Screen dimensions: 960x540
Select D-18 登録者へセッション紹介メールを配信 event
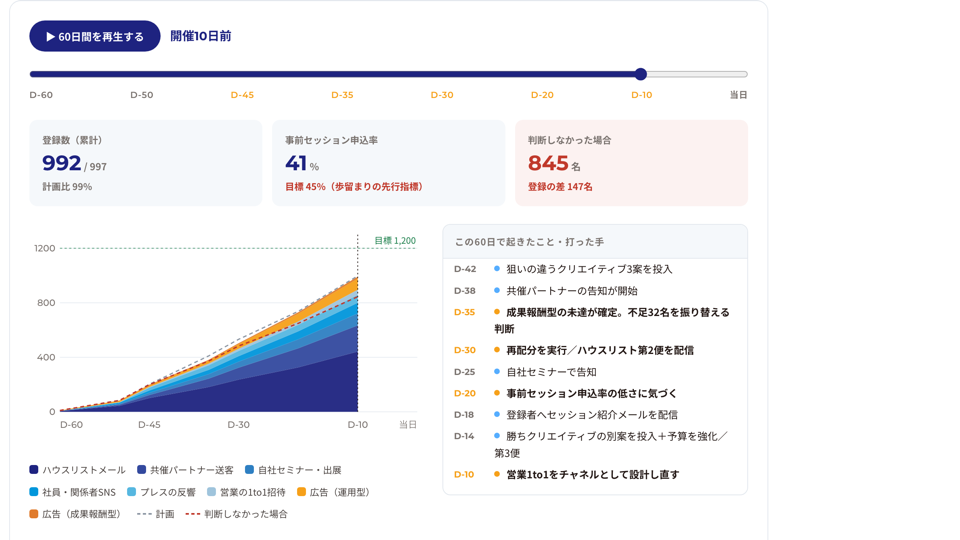pyautogui.click(x=594, y=414)
